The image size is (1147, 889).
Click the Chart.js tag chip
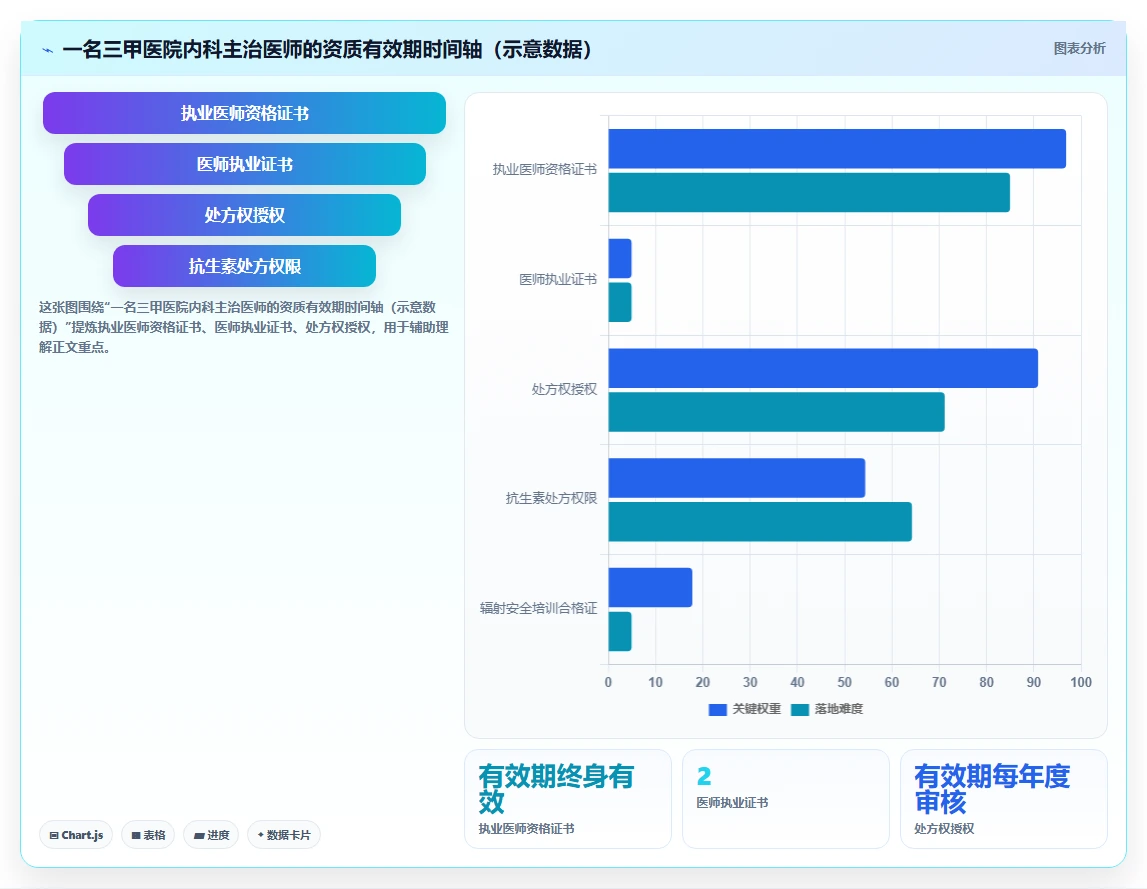76,835
